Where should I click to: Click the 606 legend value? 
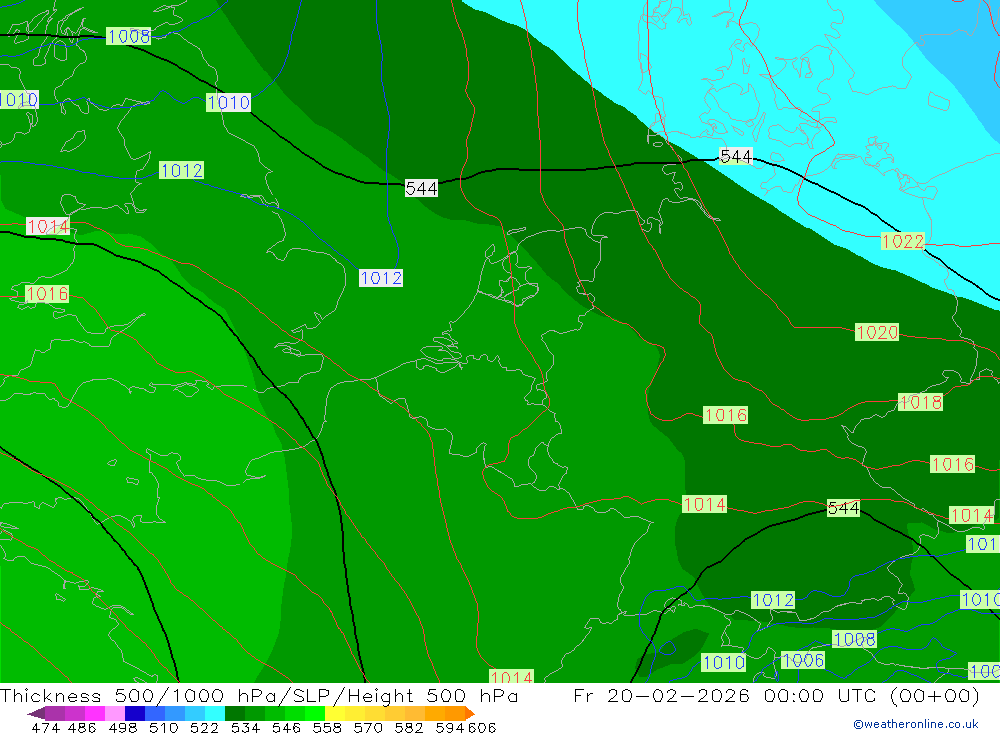coord(481,728)
